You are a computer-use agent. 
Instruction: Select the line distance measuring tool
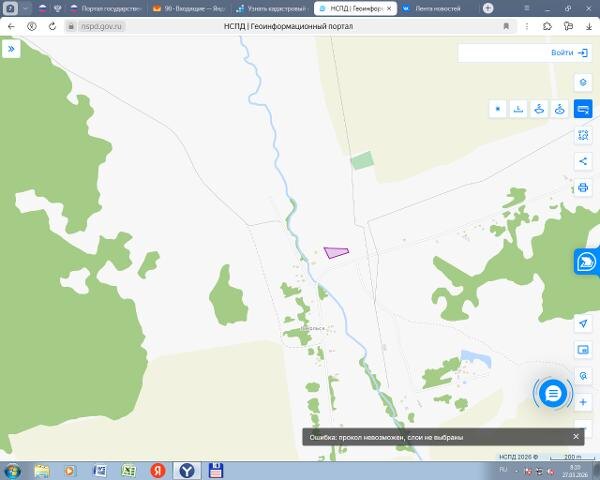tap(518, 109)
